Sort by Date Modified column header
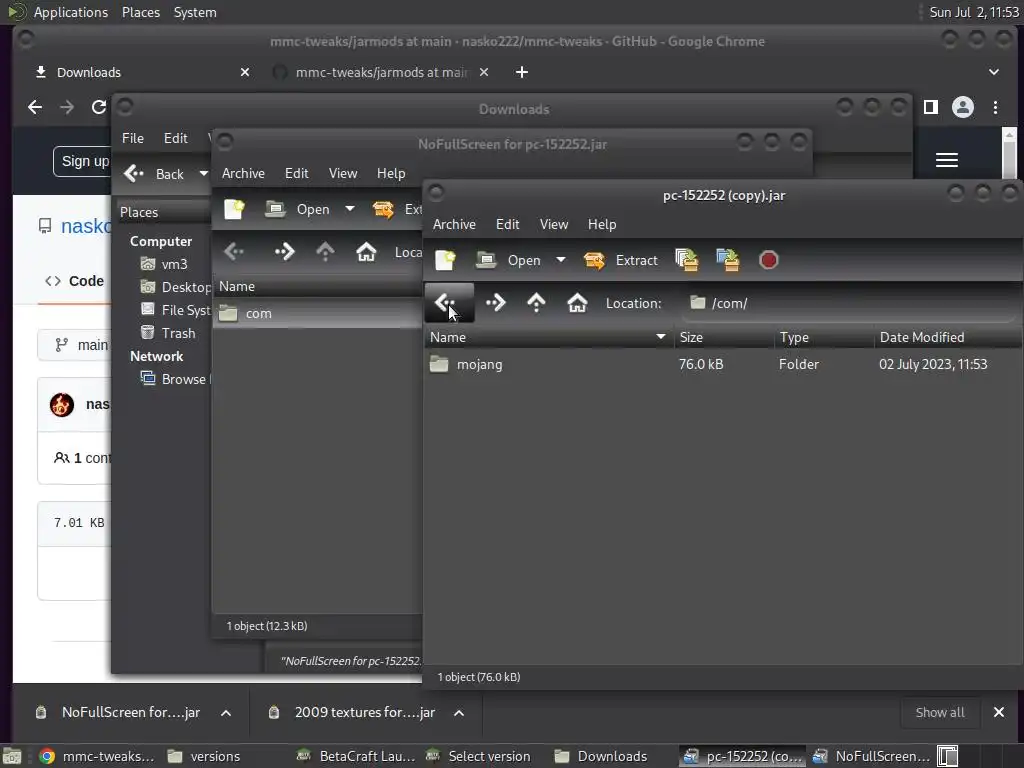 (948, 337)
